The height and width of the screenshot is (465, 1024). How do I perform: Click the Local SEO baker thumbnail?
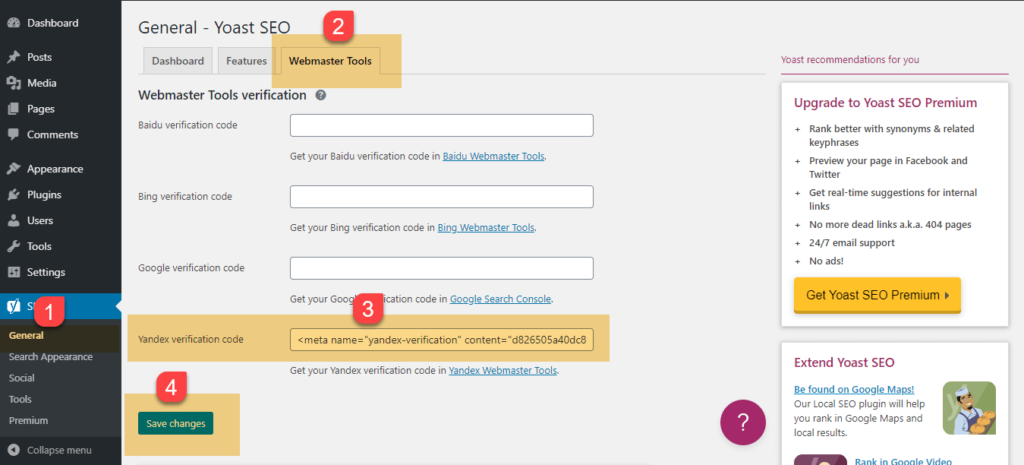click(969, 408)
